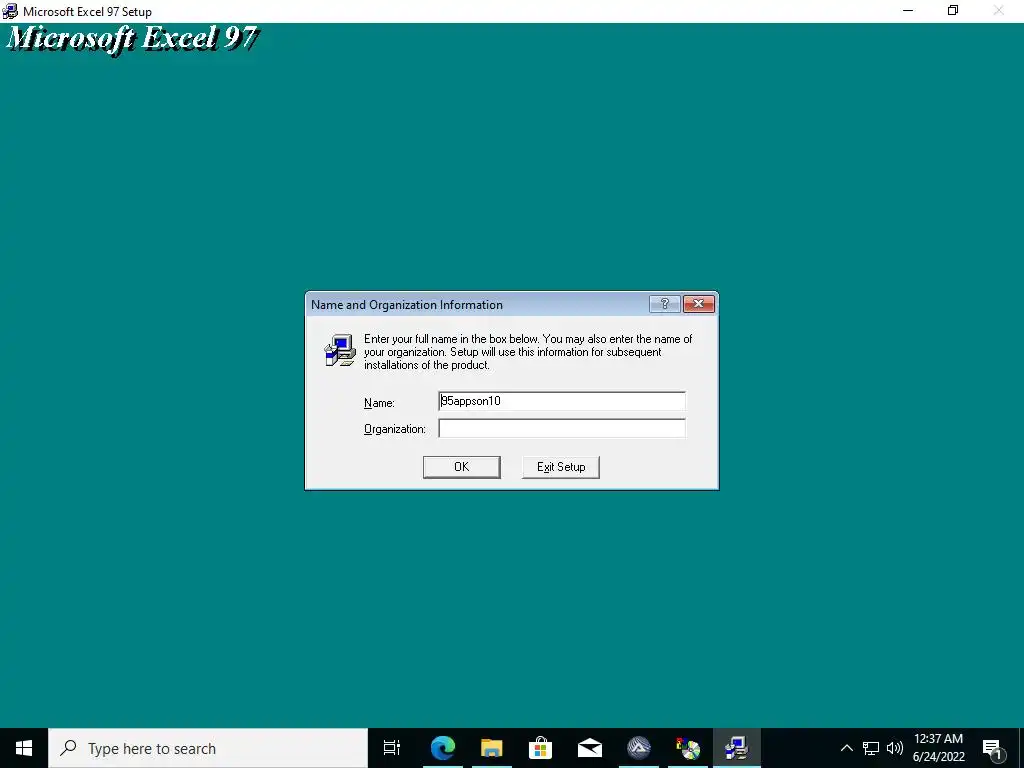
Task: Click the round silver taskbar app icon
Action: point(639,748)
